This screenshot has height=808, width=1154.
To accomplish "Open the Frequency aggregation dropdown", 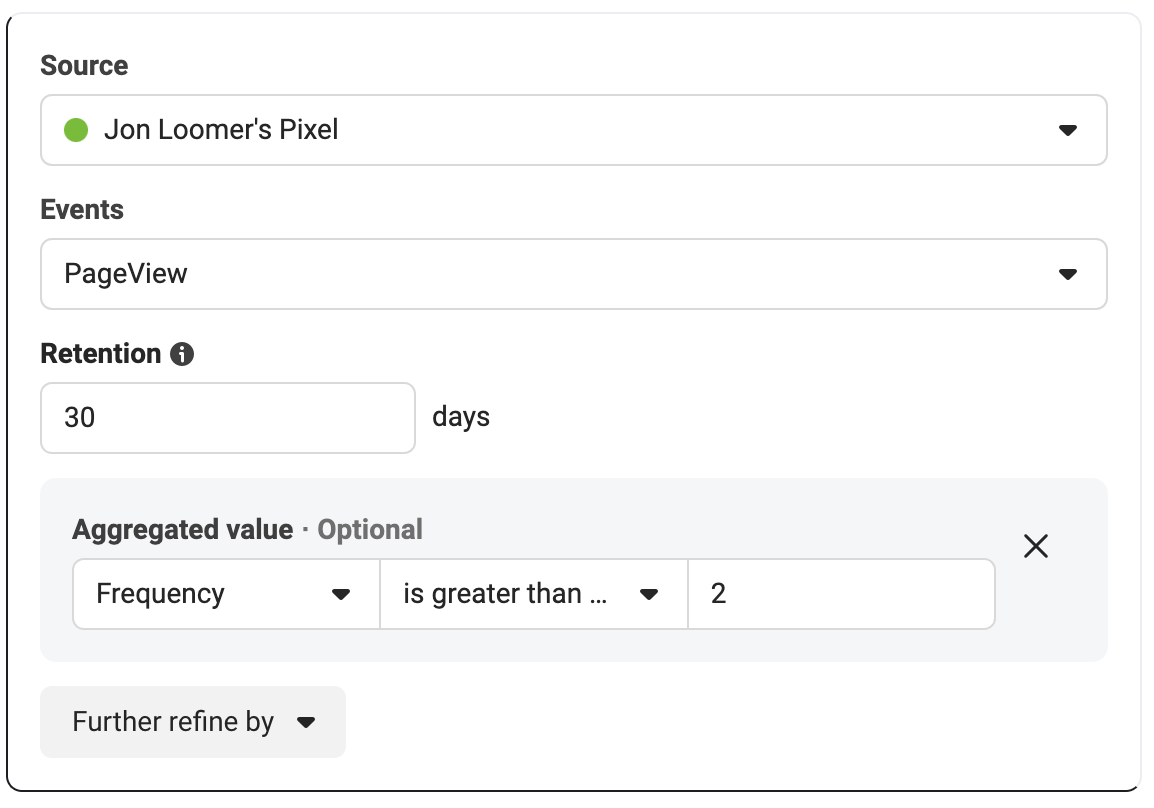I will coord(226,594).
